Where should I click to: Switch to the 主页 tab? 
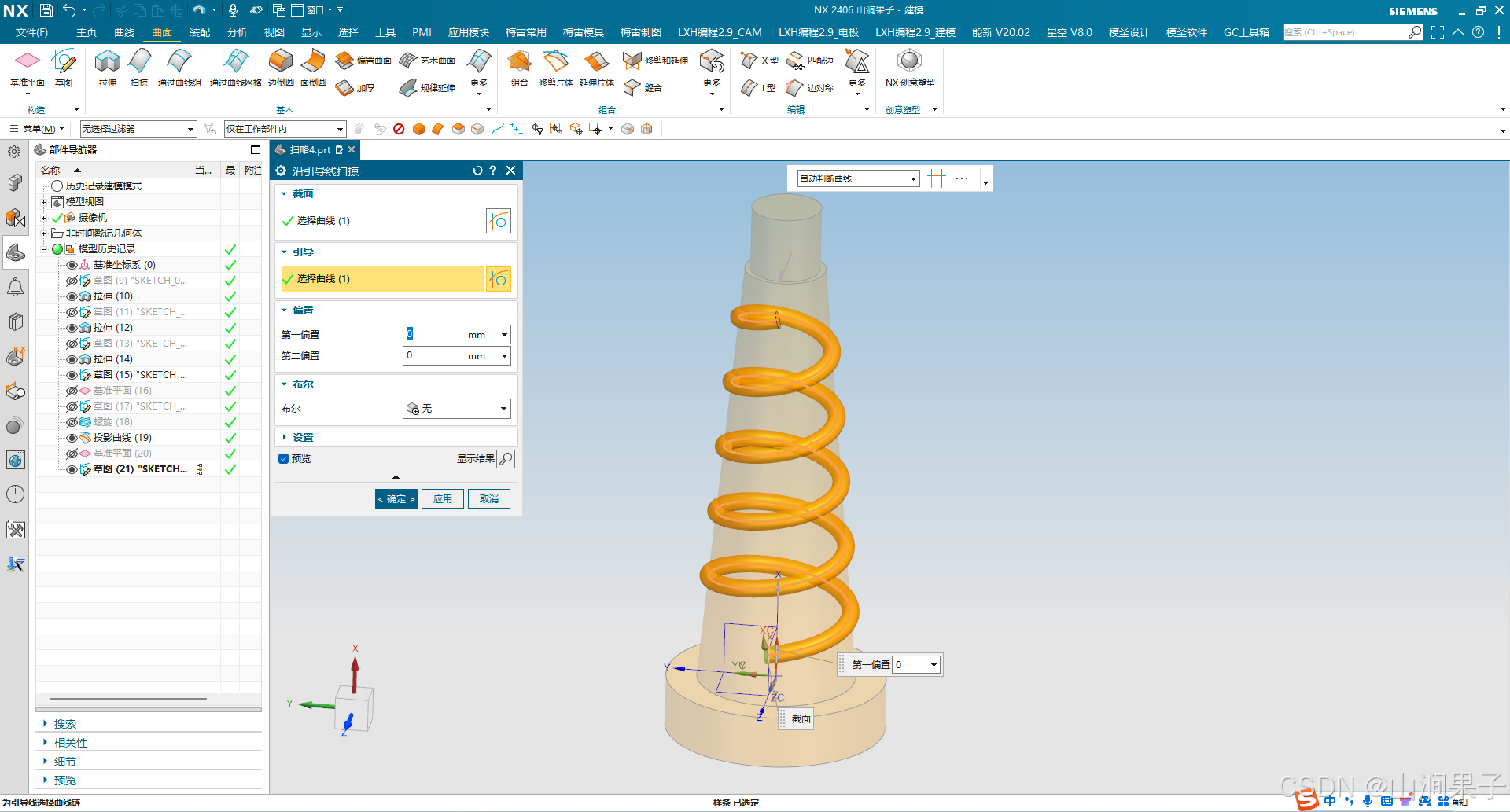(x=87, y=32)
